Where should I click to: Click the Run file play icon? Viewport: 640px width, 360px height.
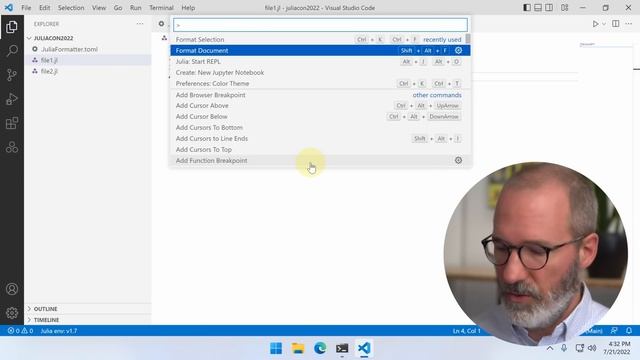(x=595, y=24)
